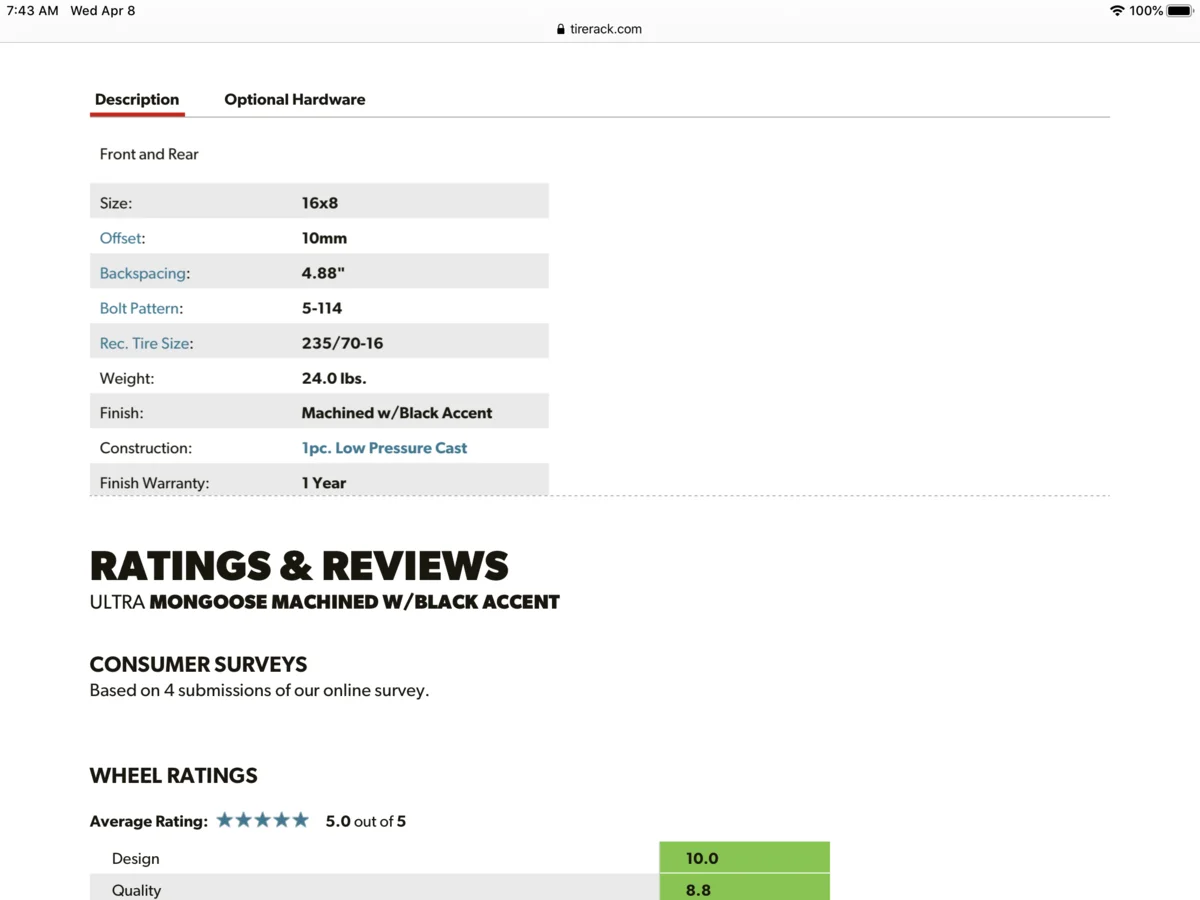Click the average rating stars
Viewport: 1200px width, 900px height.
(x=262, y=820)
